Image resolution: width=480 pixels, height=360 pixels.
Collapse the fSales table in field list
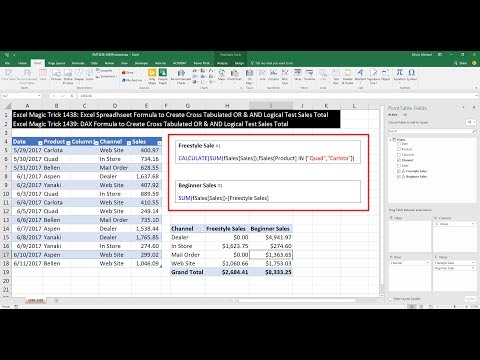coord(390,140)
